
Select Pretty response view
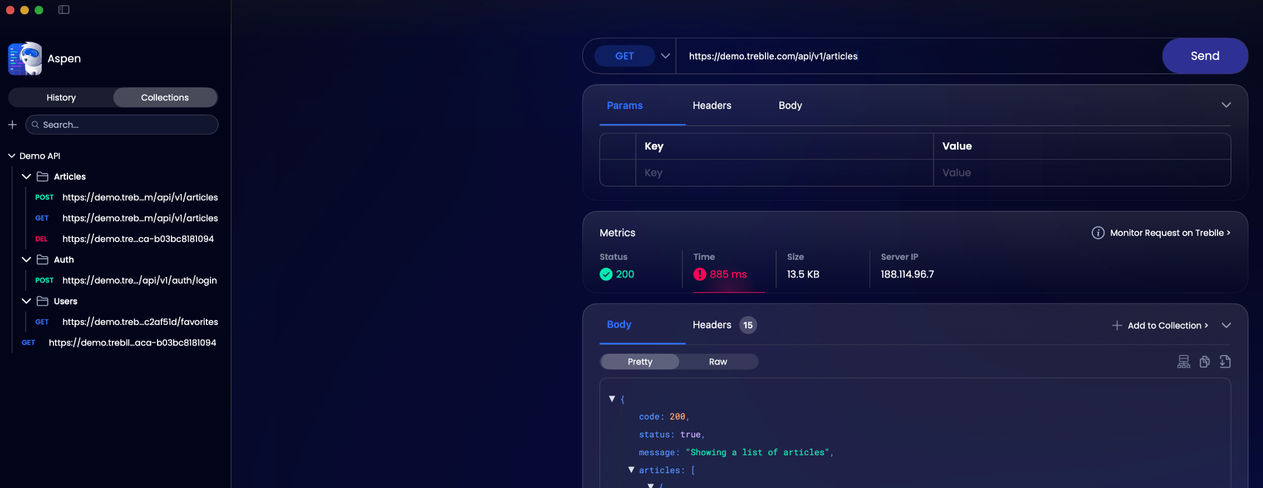[x=640, y=362]
